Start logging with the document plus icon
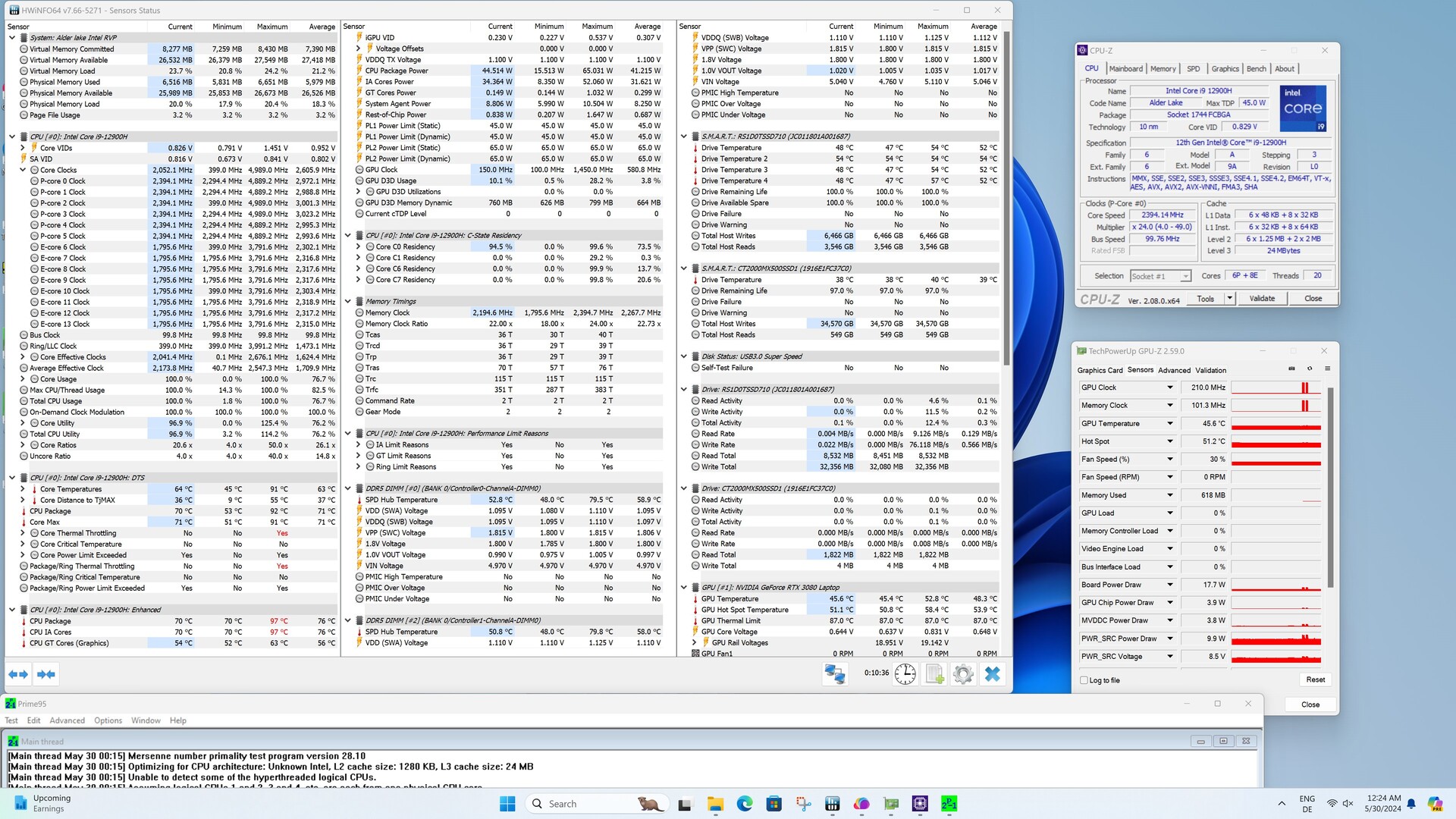 (934, 674)
